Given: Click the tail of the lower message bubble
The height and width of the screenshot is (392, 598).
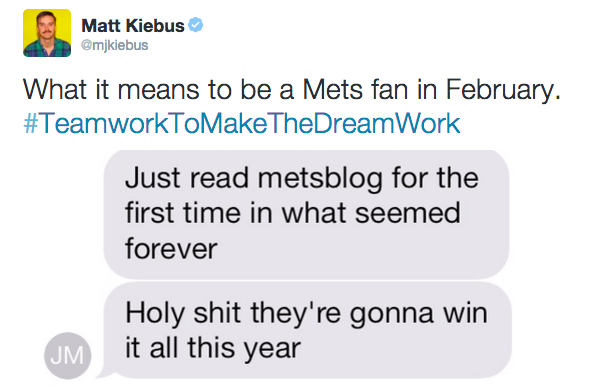Looking at the screenshot, I should [x=104, y=372].
